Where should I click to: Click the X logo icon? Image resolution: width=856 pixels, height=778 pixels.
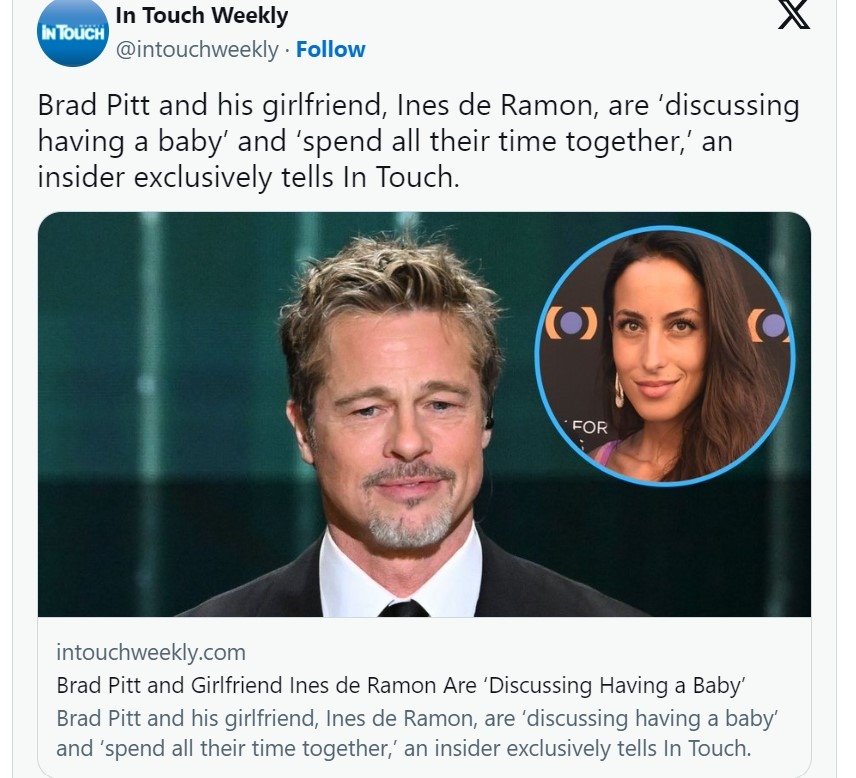coord(793,15)
